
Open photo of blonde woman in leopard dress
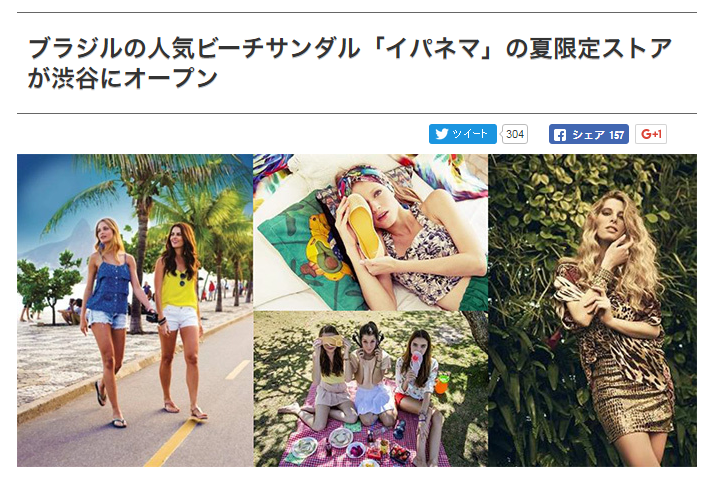point(592,310)
